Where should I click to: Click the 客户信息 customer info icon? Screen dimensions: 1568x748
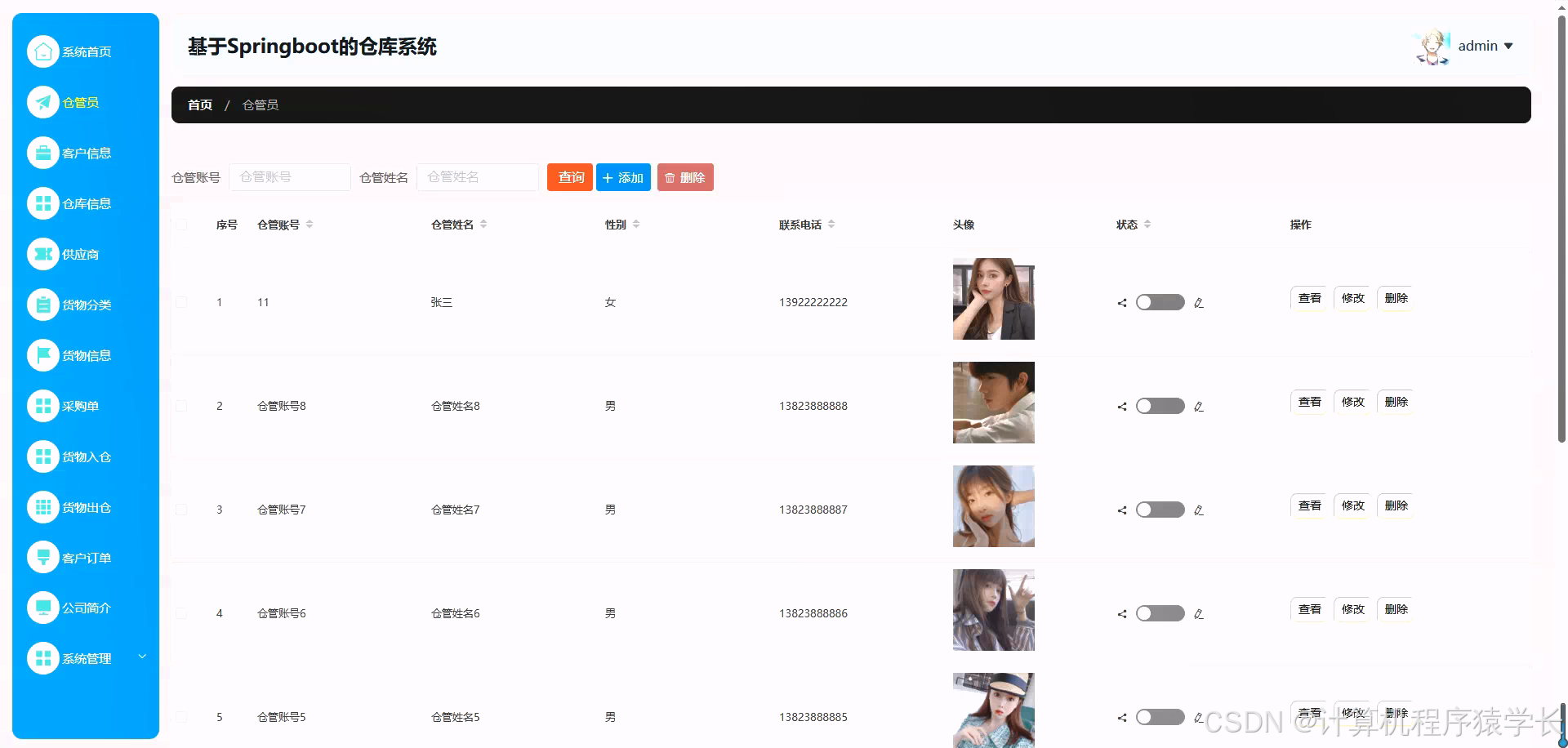[43, 153]
